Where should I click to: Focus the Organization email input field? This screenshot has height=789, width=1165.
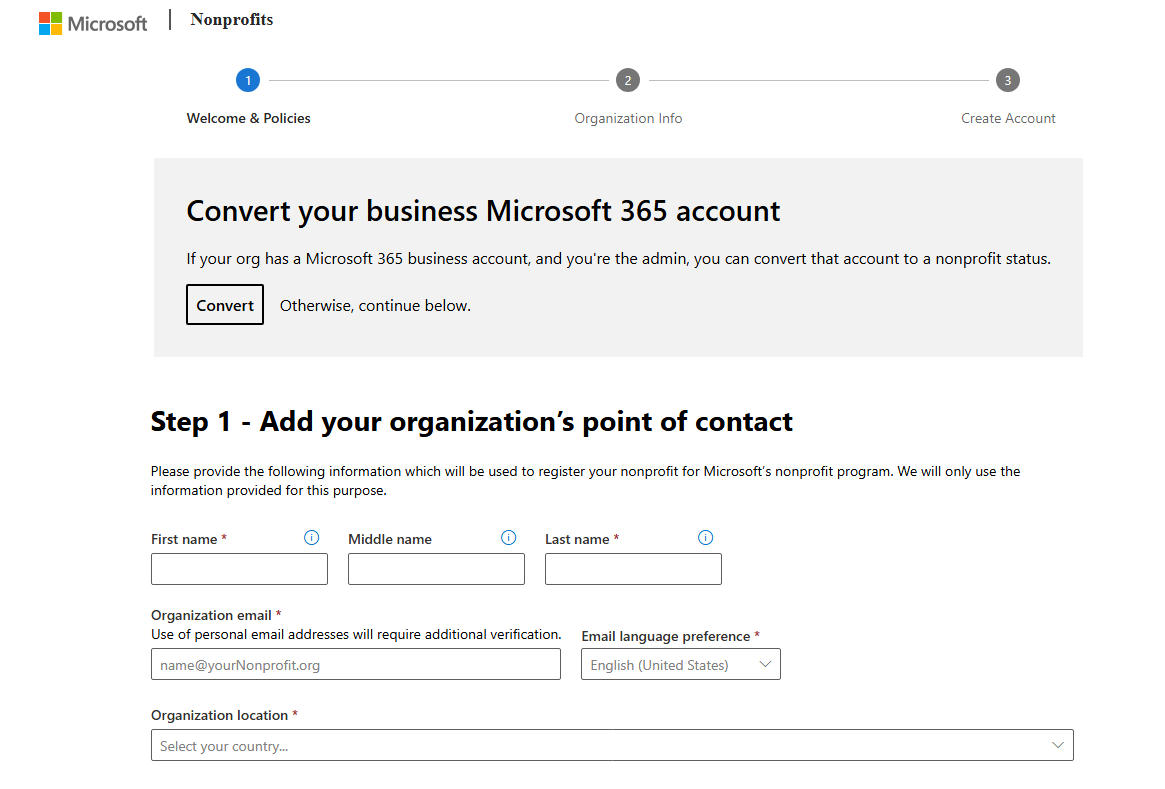click(x=356, y=664)
